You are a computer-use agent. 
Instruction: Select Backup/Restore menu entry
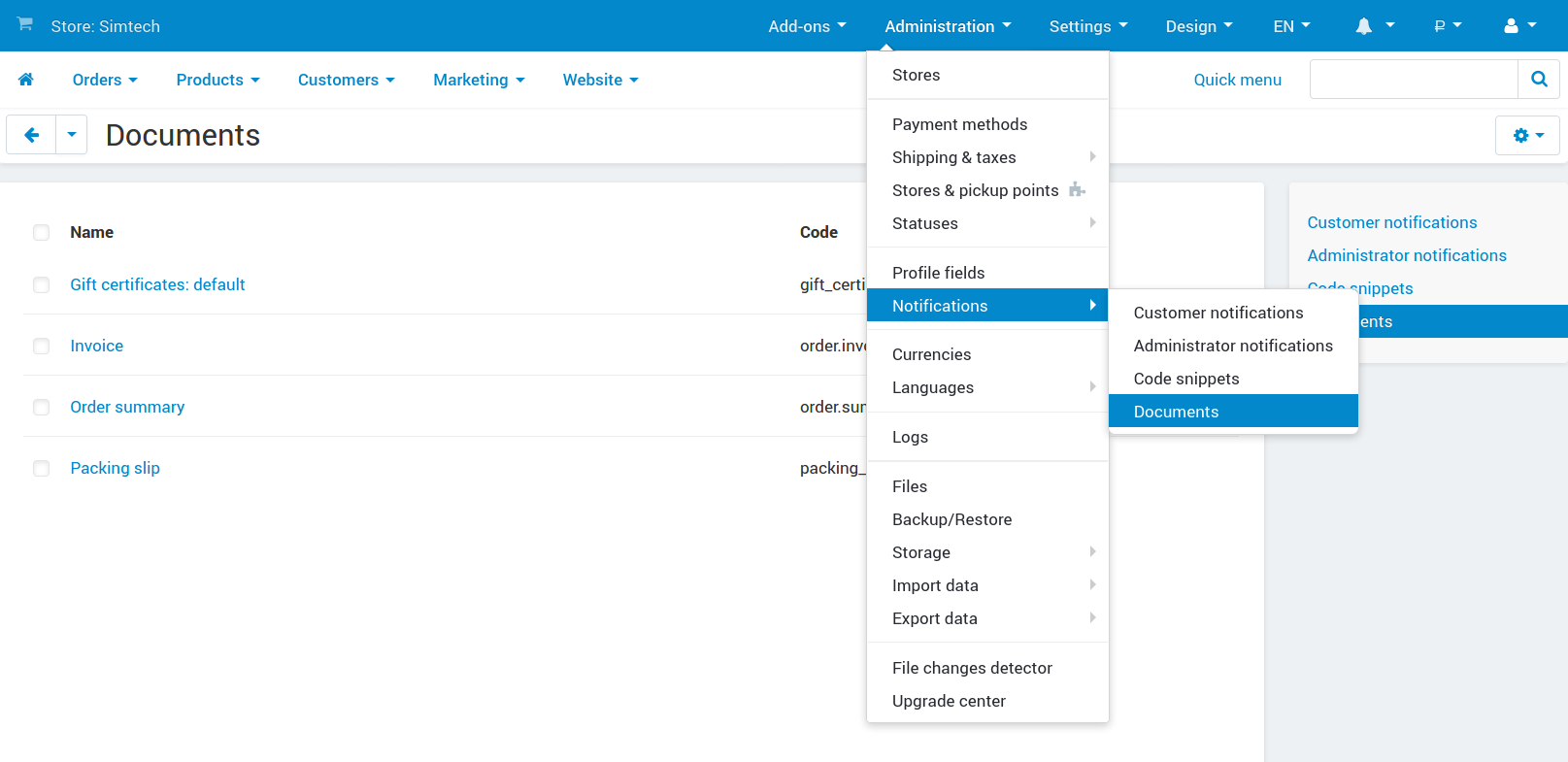tap(987, 519)
